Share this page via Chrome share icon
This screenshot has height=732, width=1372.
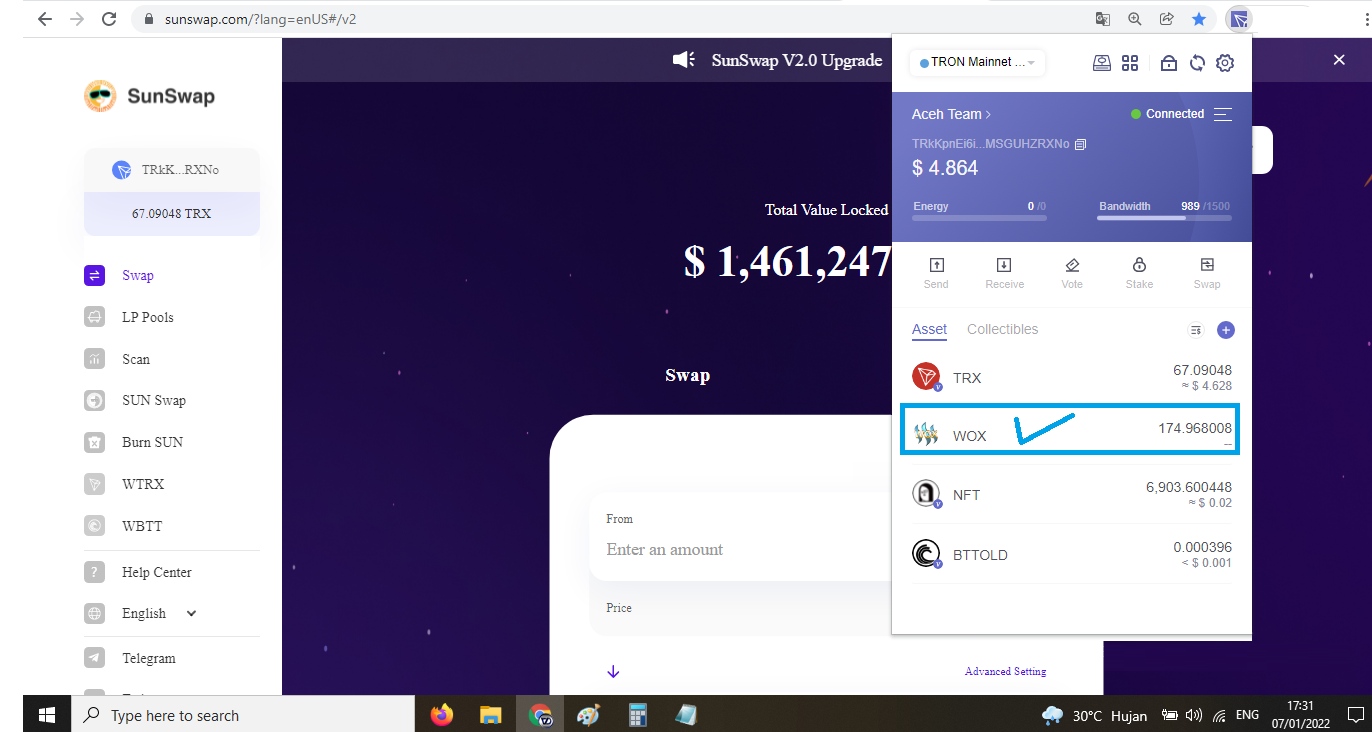click(1166, 19)
